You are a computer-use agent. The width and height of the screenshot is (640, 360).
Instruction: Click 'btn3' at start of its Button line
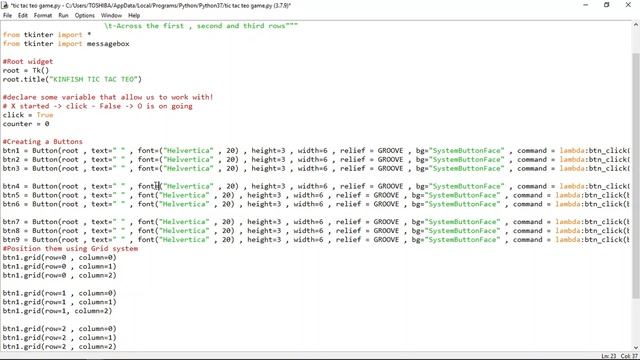11,169
